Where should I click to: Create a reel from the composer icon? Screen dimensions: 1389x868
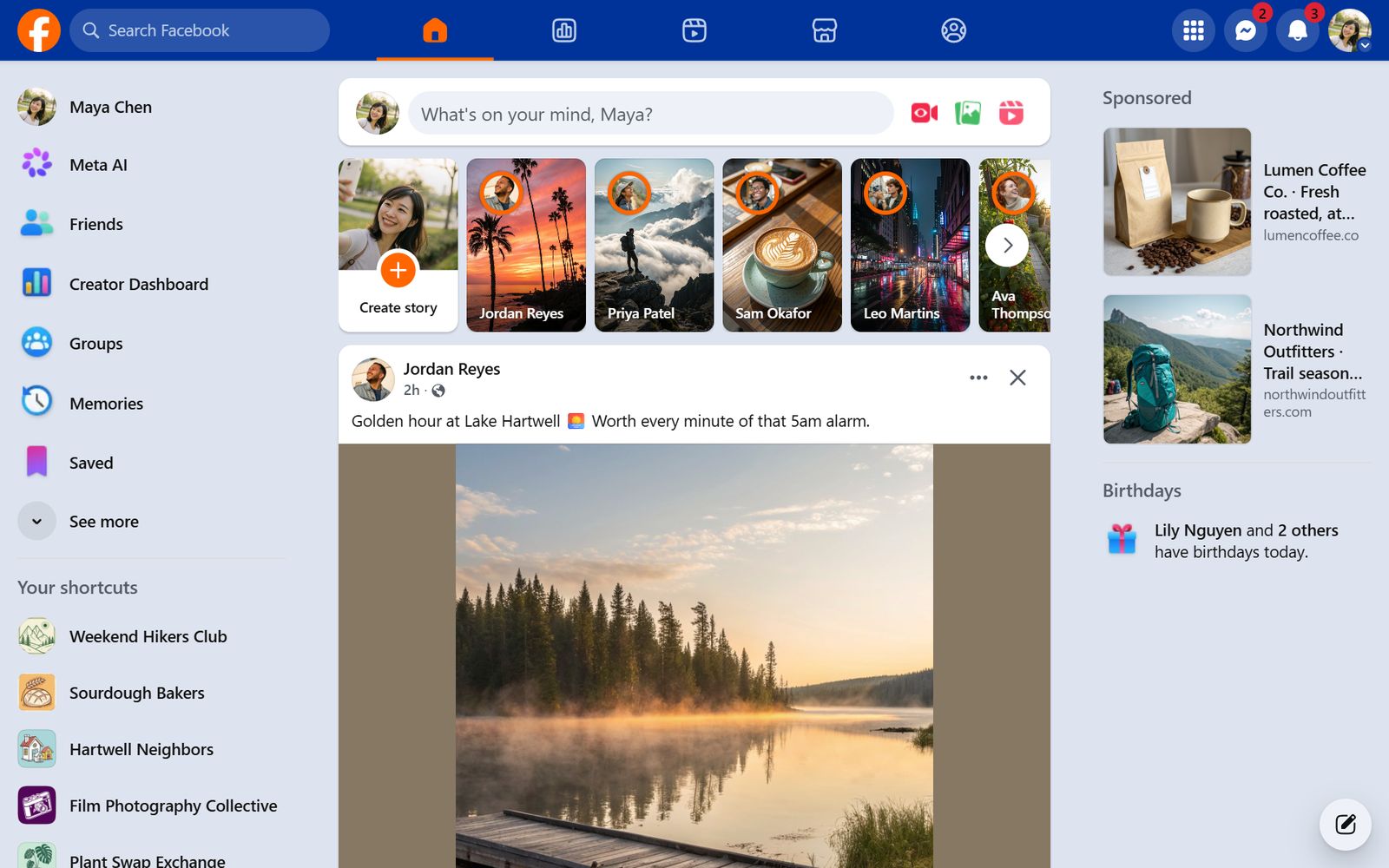point(1011,113)
